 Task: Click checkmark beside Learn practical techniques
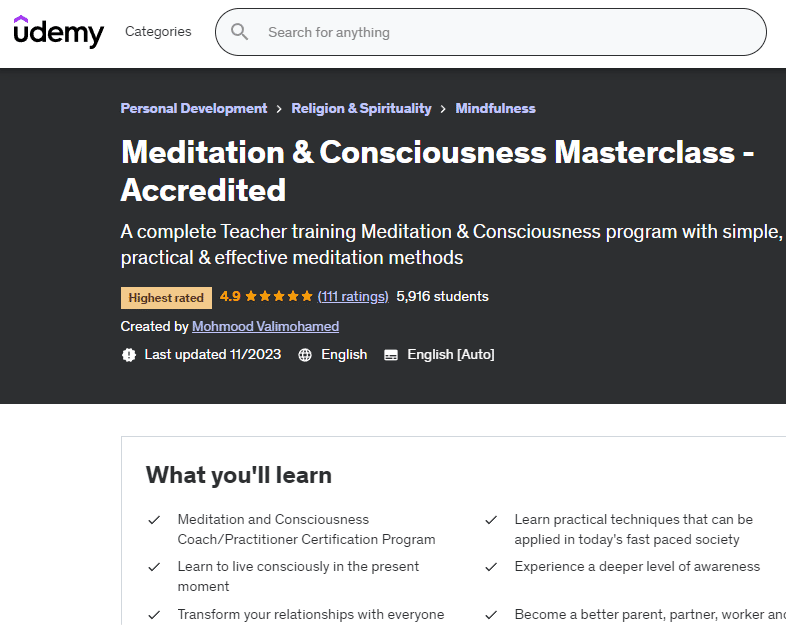[x=491, y=520]
